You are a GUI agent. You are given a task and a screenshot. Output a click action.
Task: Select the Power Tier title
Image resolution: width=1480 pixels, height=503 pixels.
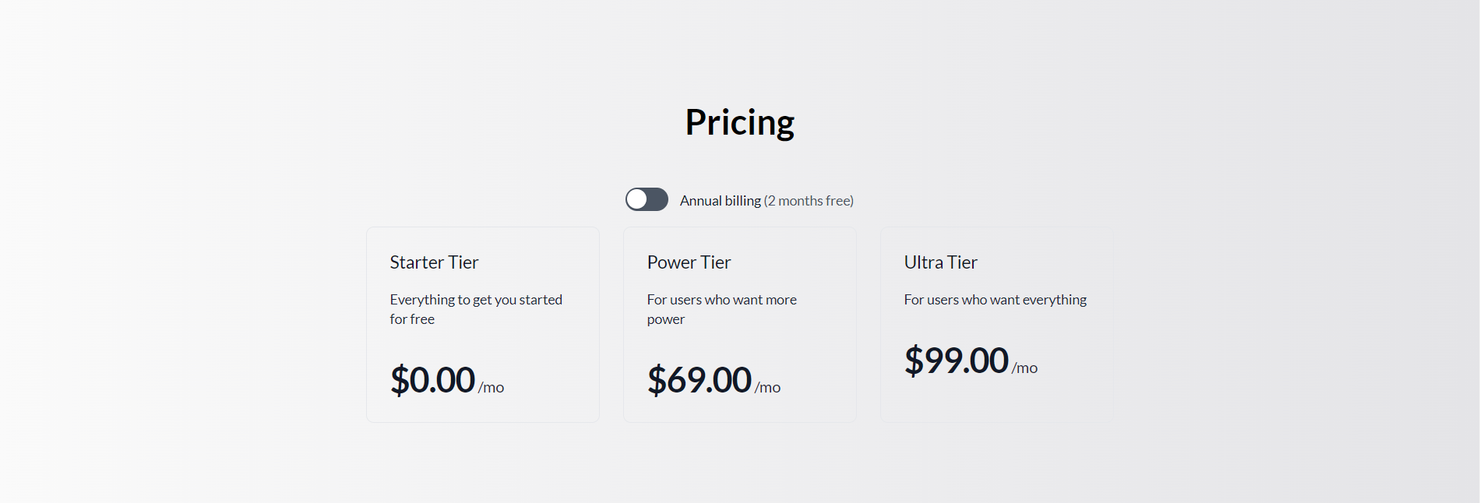pos(689,262)
